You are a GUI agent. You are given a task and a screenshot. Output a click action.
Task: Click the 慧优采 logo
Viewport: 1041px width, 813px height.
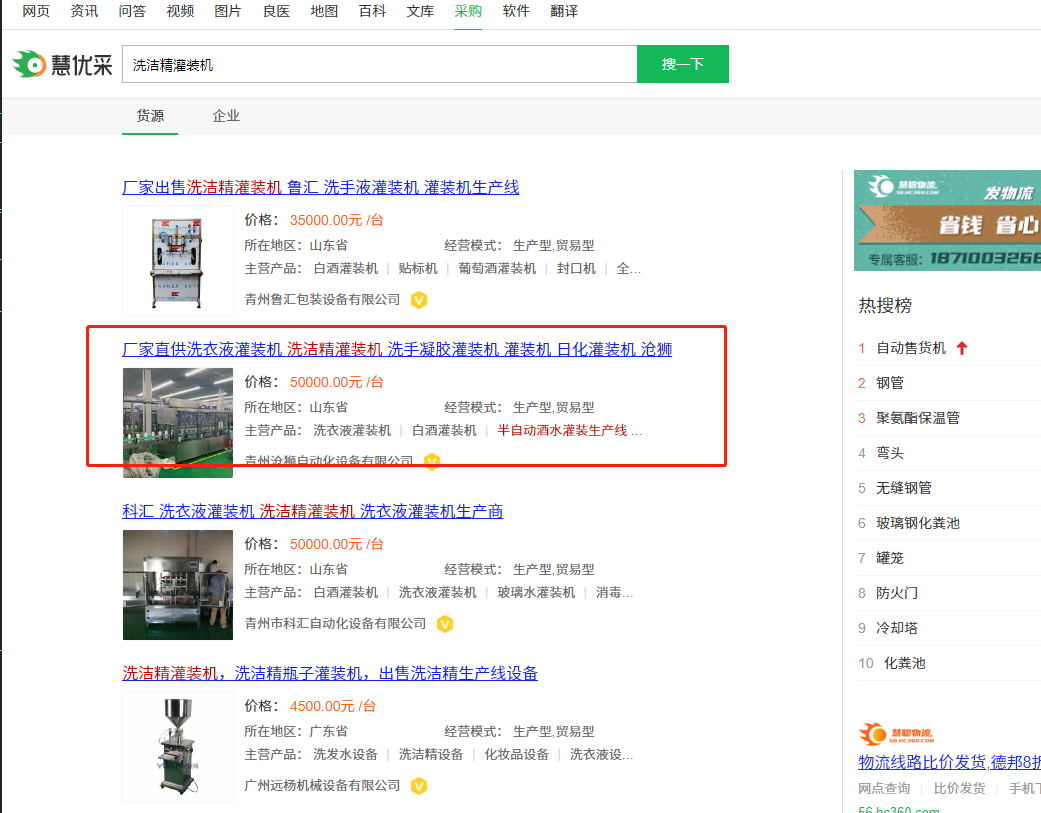click(62, 64)
